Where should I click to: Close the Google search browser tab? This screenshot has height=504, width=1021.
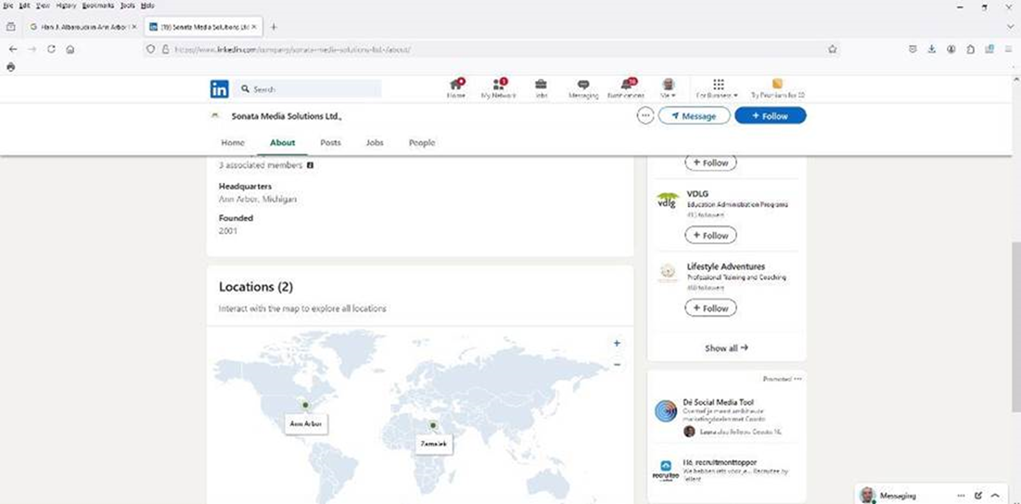tap(134, 27)
